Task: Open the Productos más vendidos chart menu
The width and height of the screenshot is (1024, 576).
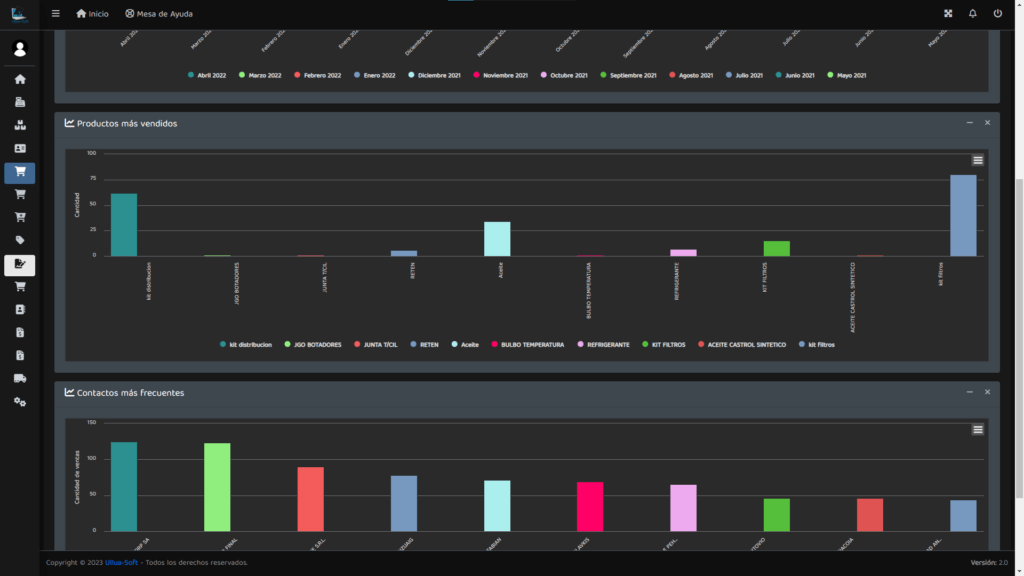Action: pos(977,160)
